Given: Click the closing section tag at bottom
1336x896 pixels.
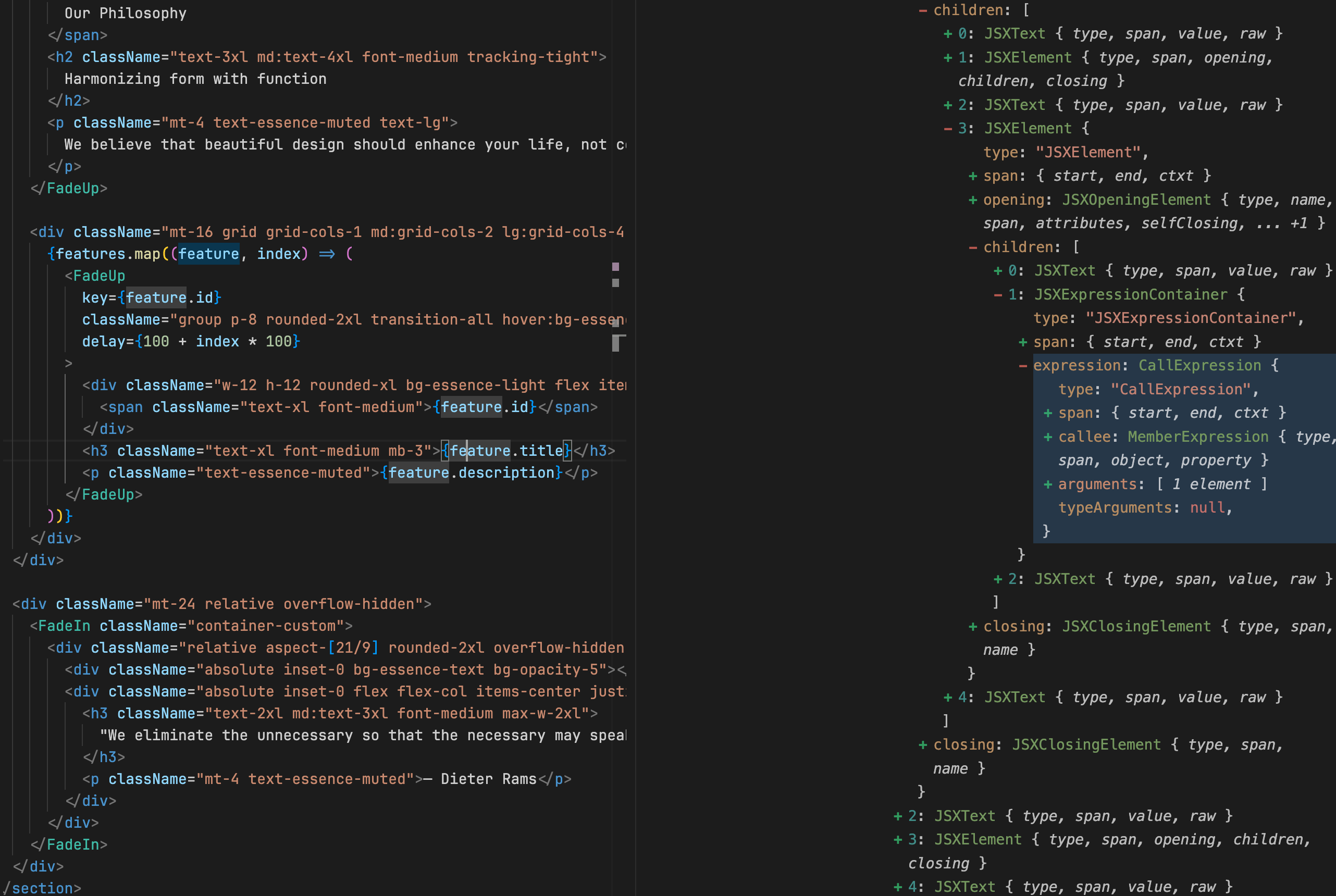Looking at the screenshot, I should tap(43, 888).
